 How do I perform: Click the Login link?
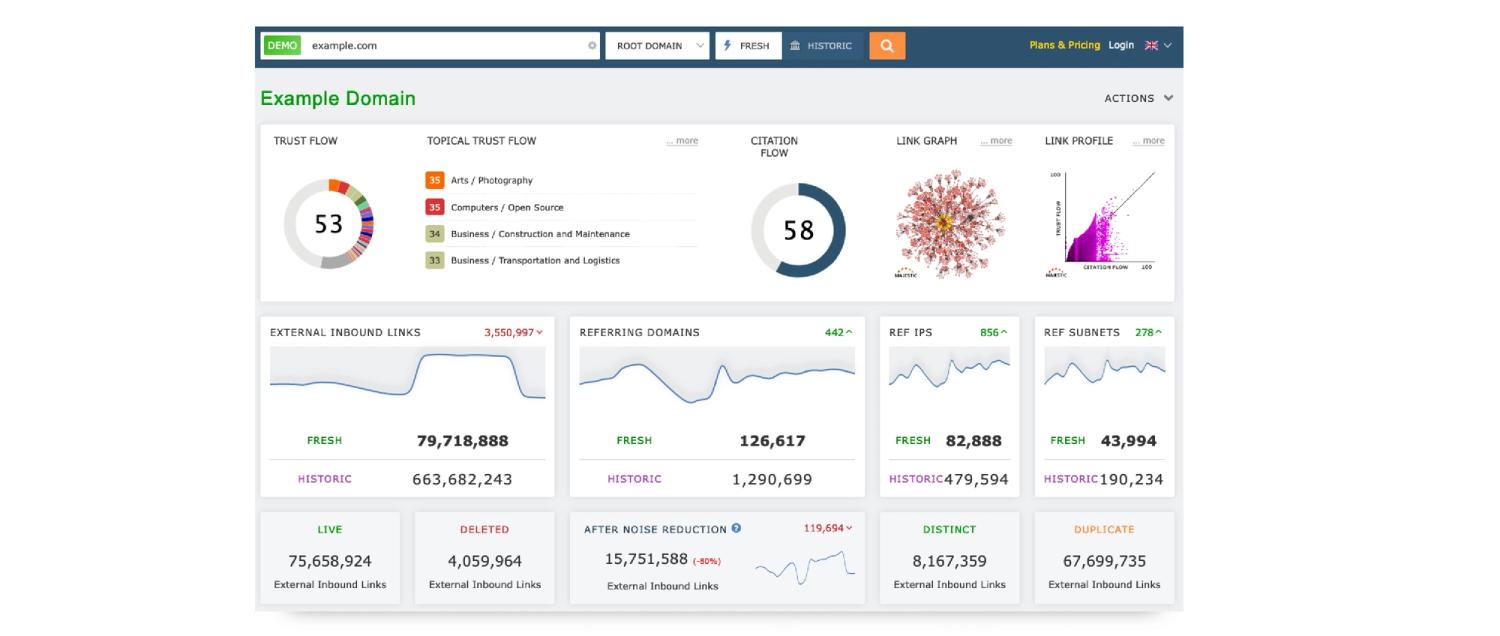(1121, 45)
